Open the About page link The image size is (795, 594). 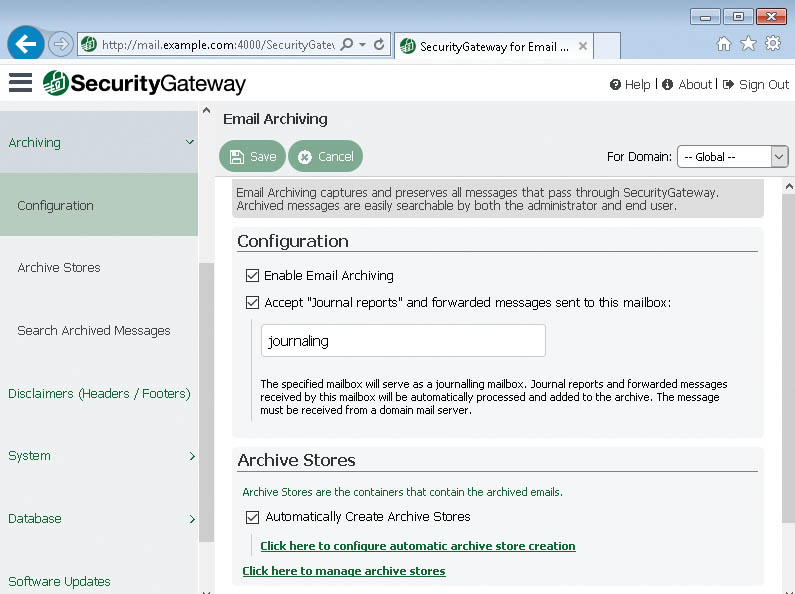(x=688, y=85)
